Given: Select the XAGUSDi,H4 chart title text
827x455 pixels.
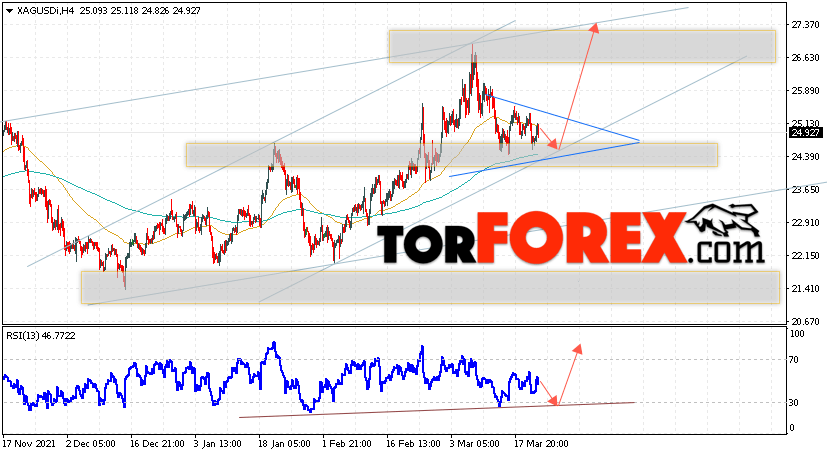Looking at the screenshot, I should point(46,11).
